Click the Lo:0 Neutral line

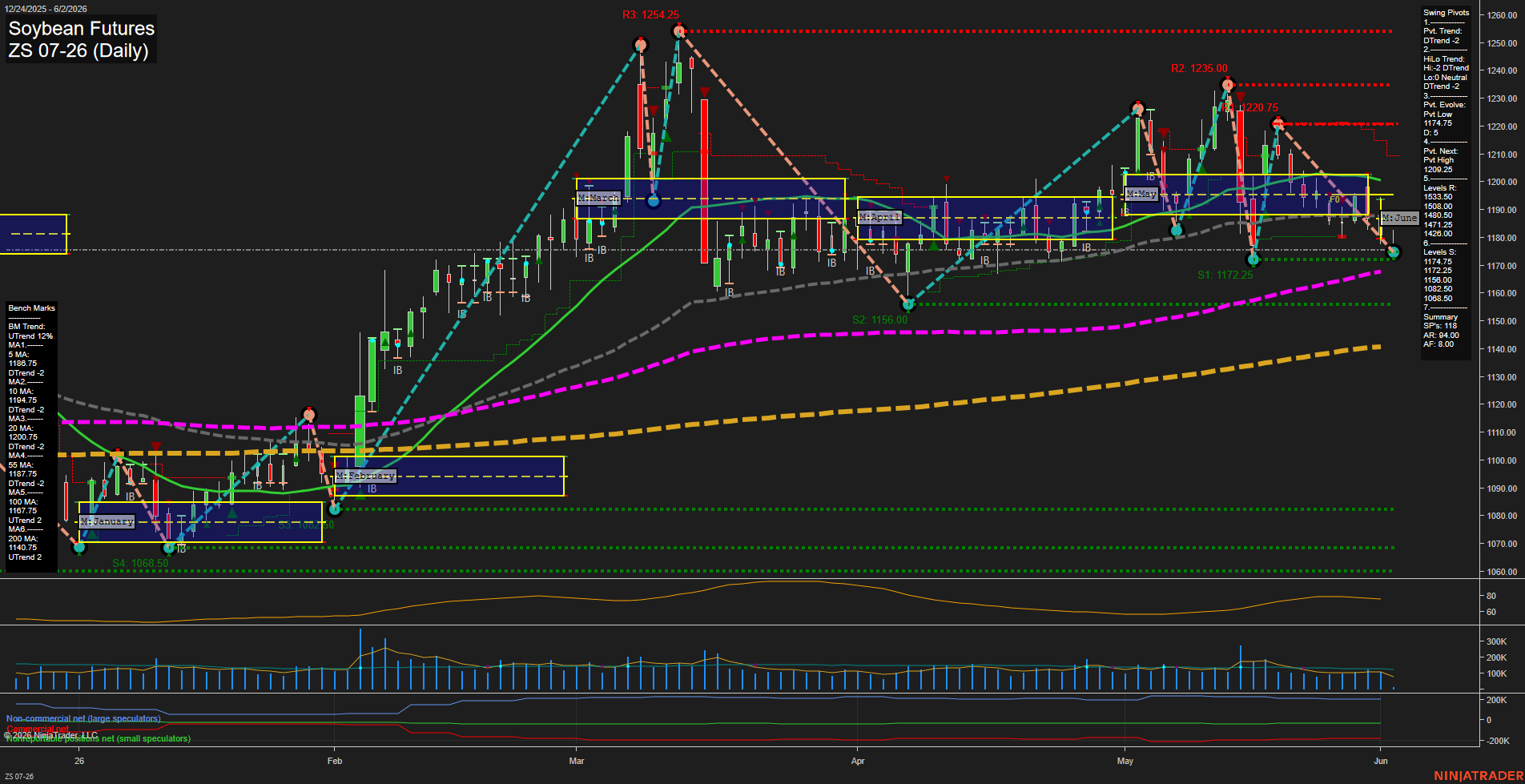[1445, 78]
